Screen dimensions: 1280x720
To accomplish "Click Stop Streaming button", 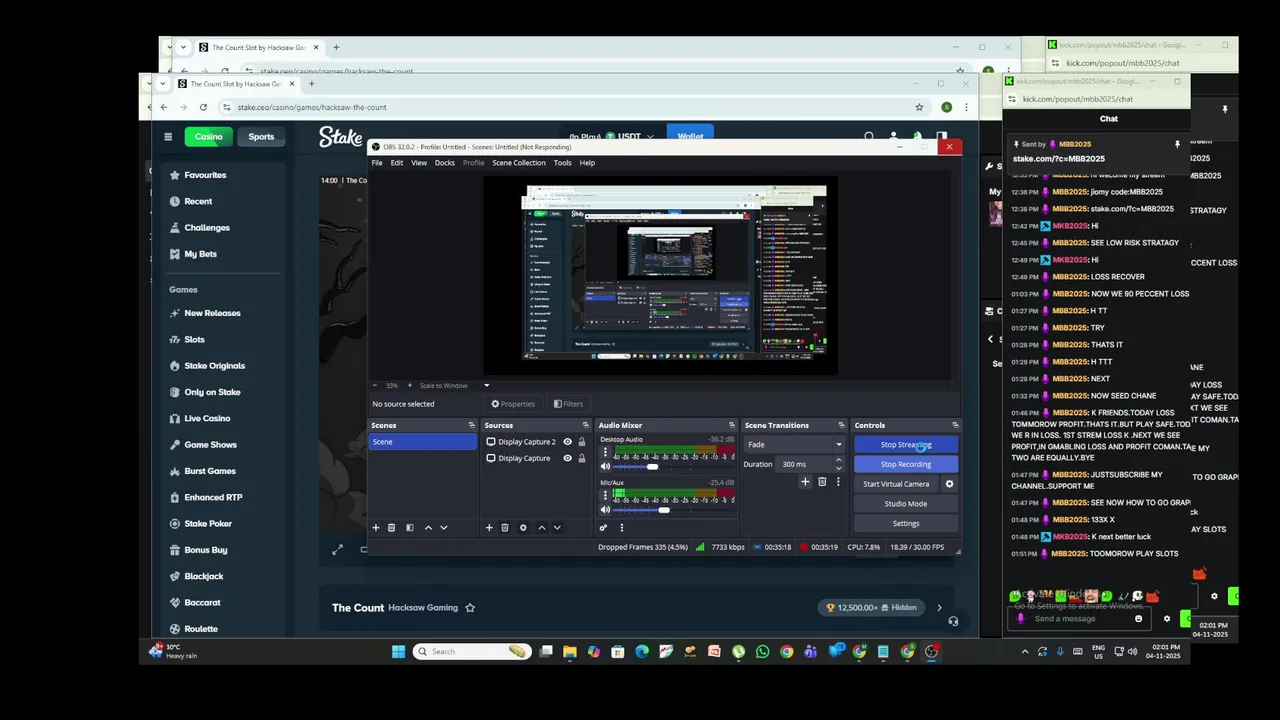I will tap(906, 445).
